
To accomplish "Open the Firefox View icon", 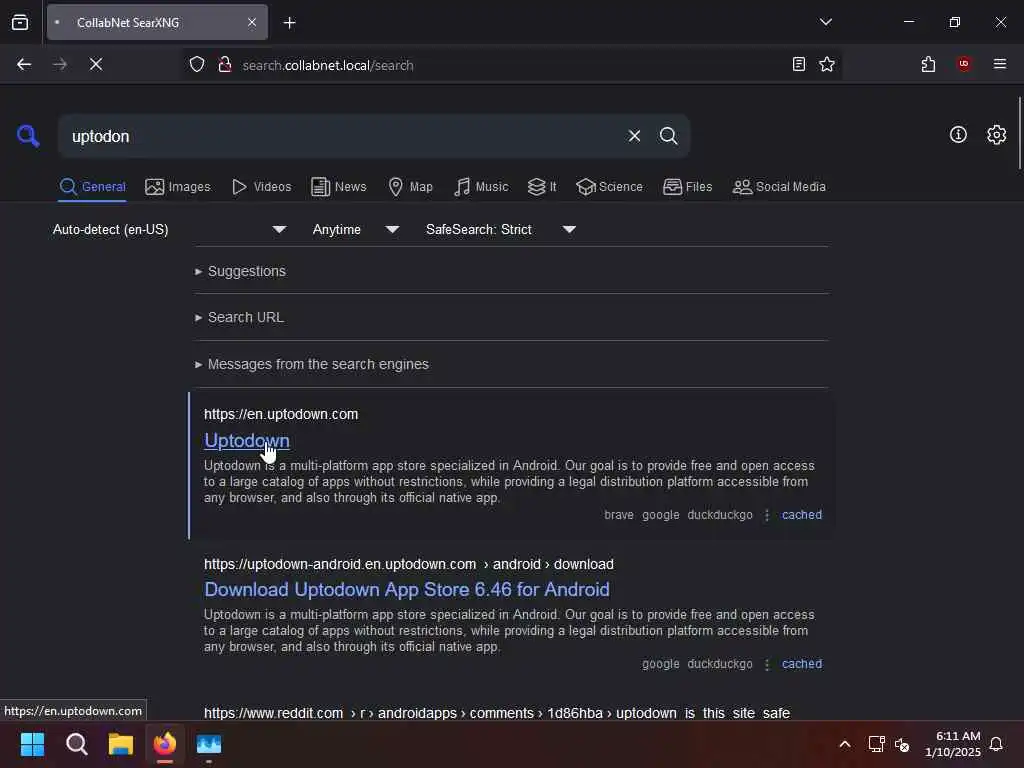I will click(20, 22).
